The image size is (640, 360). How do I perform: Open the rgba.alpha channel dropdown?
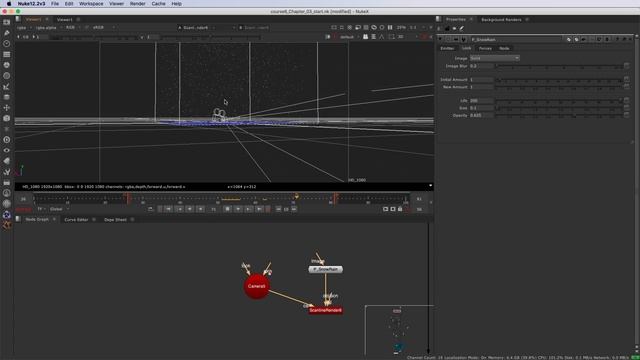pos(49,27)
